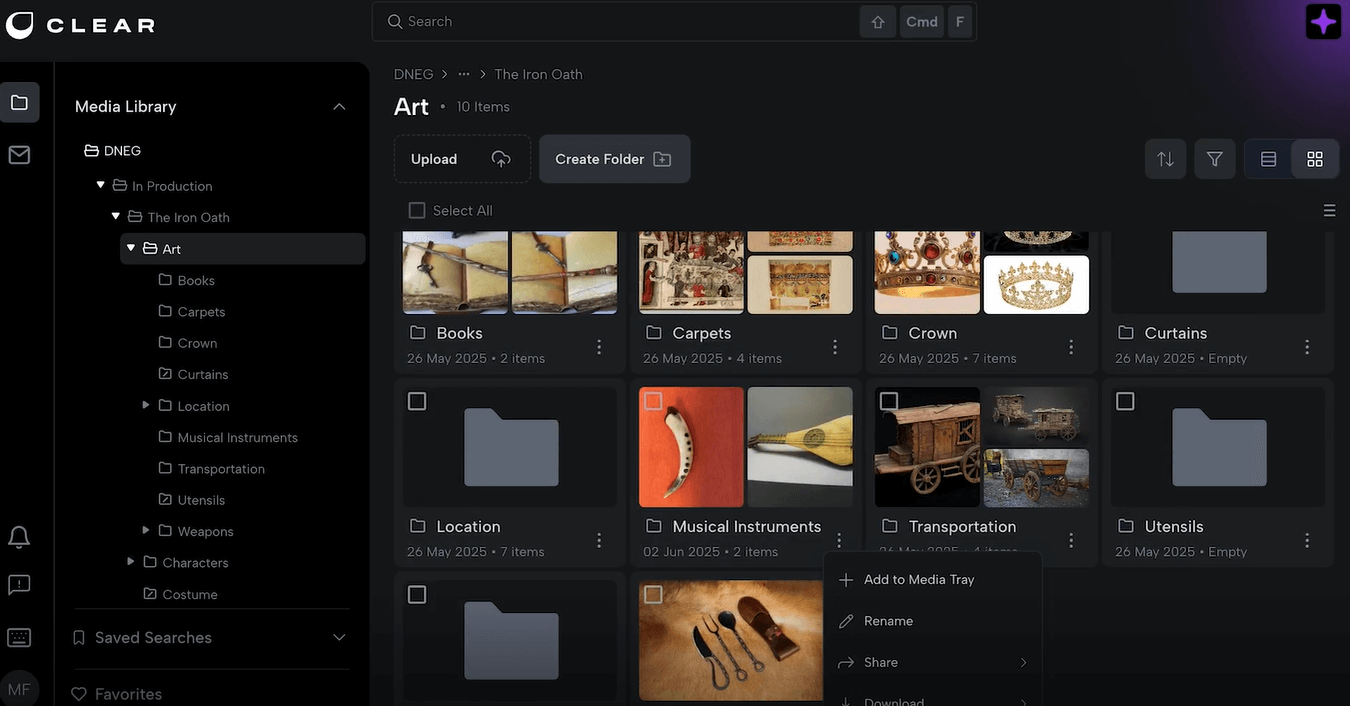Expand the Weapons tree node arrow
Image resolution: width=1350 pixels, height=706 pixels.
point(146,530)
